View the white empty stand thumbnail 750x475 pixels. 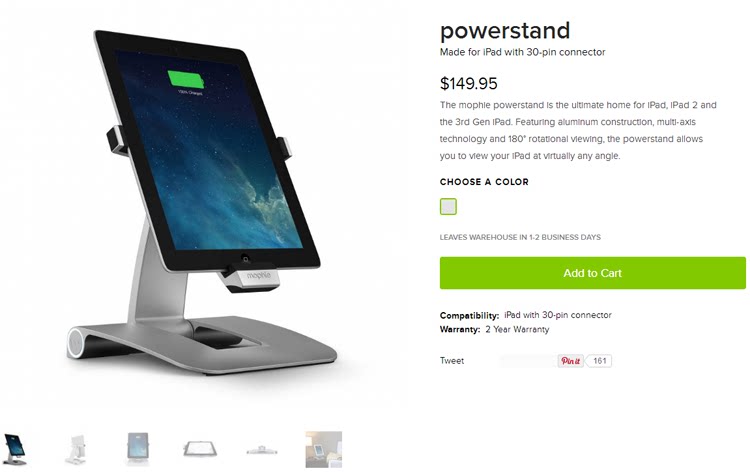(76, 449)
